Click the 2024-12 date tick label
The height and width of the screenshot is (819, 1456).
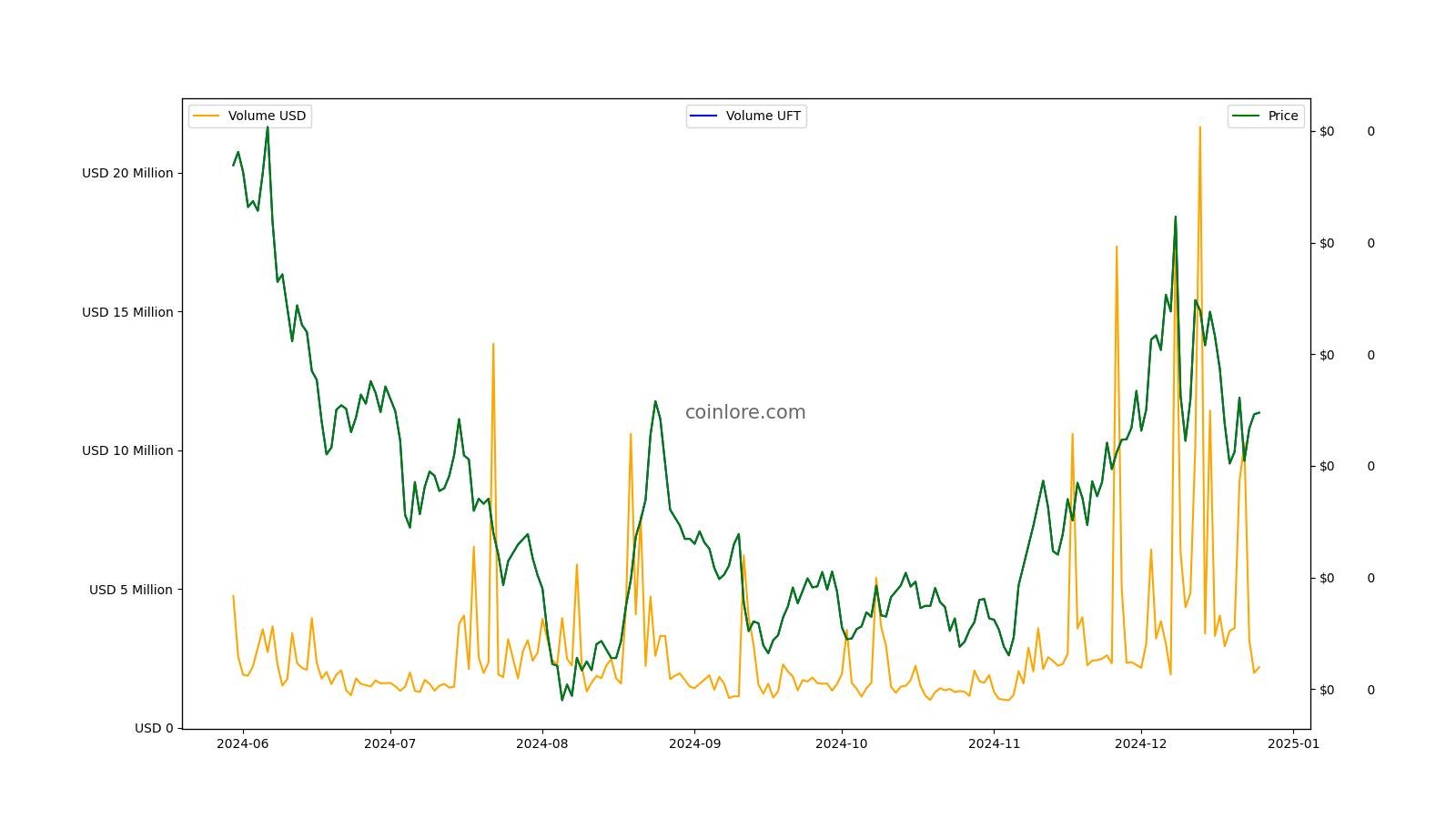[x=1141, y=743]
